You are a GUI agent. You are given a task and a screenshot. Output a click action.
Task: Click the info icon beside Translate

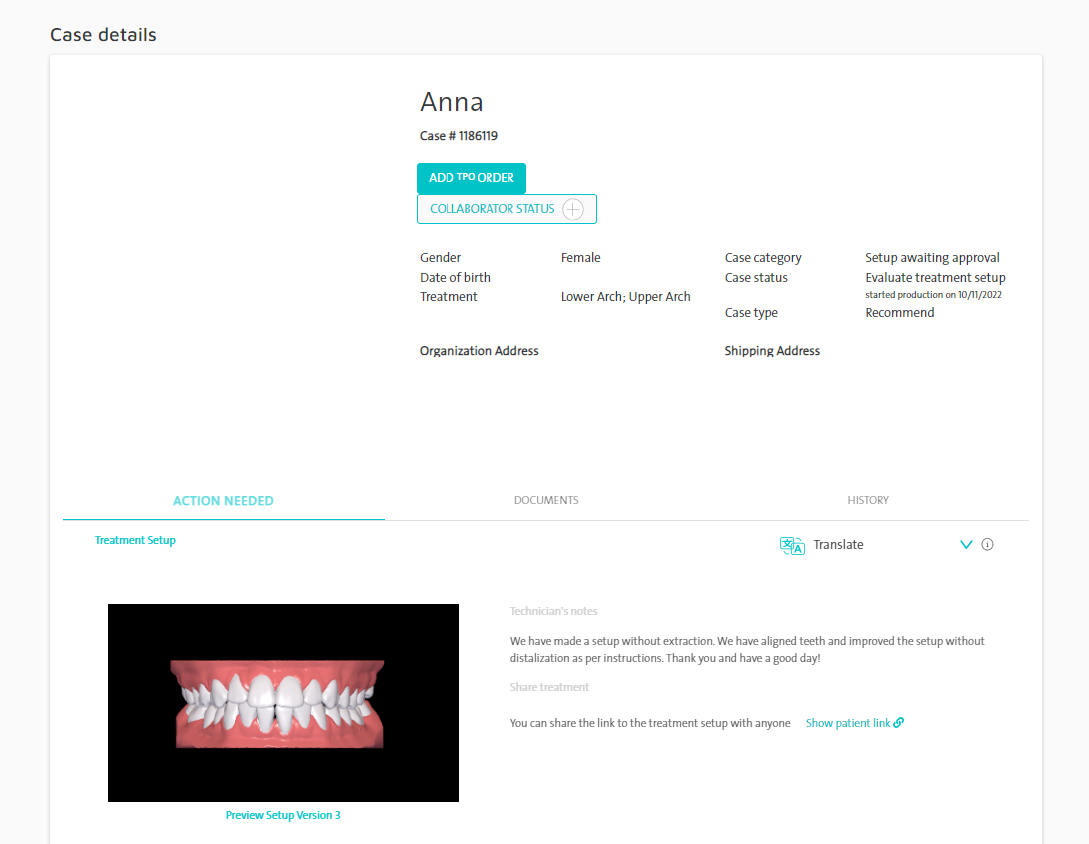point(987,545)
